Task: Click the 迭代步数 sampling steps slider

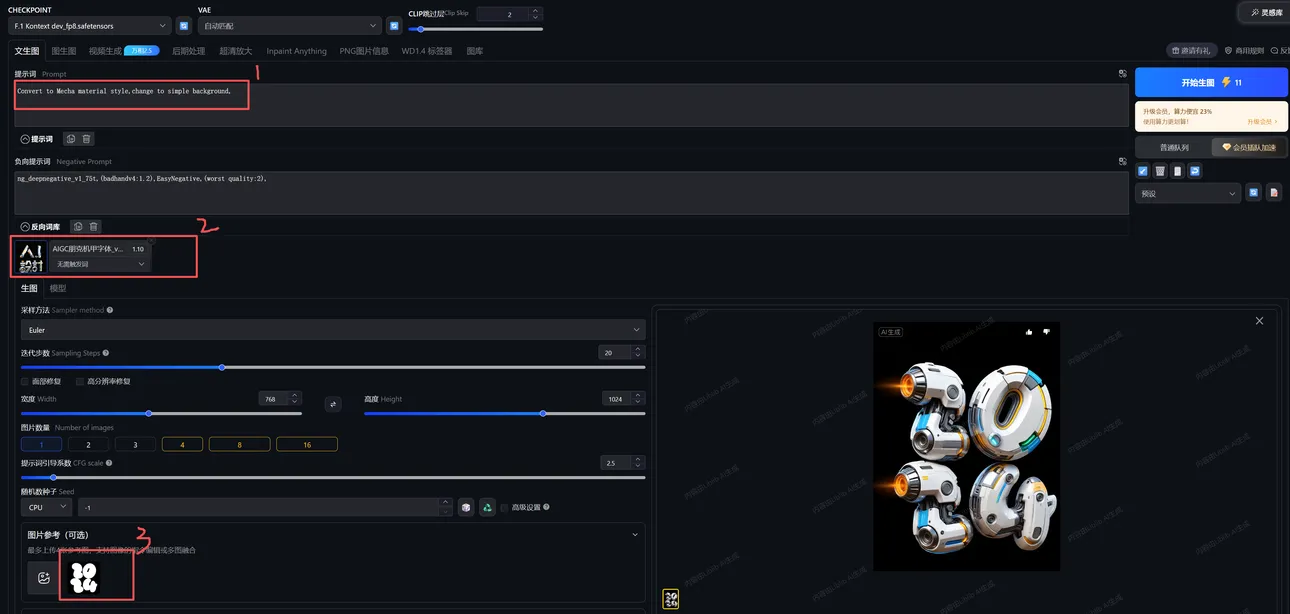Action: point(332,367)
